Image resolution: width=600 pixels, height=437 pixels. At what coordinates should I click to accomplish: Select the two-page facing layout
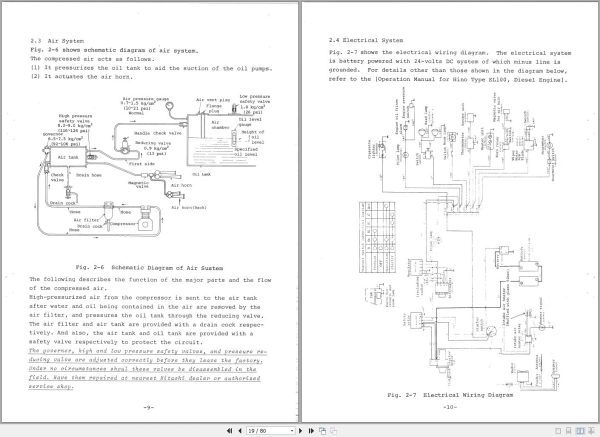click(580, 431)
